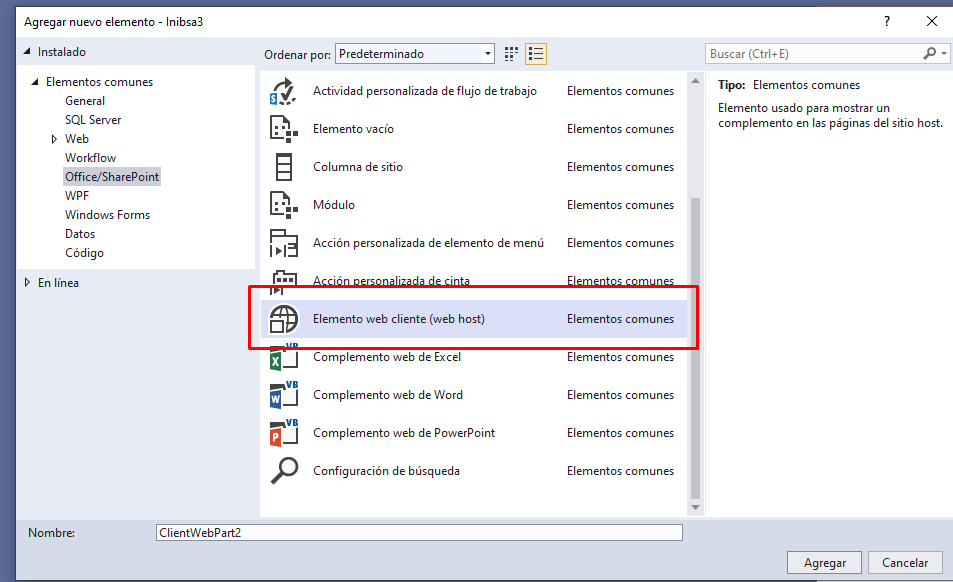
Task: Collapse the Elementos comunes tree node
Action: coord(36,82)
